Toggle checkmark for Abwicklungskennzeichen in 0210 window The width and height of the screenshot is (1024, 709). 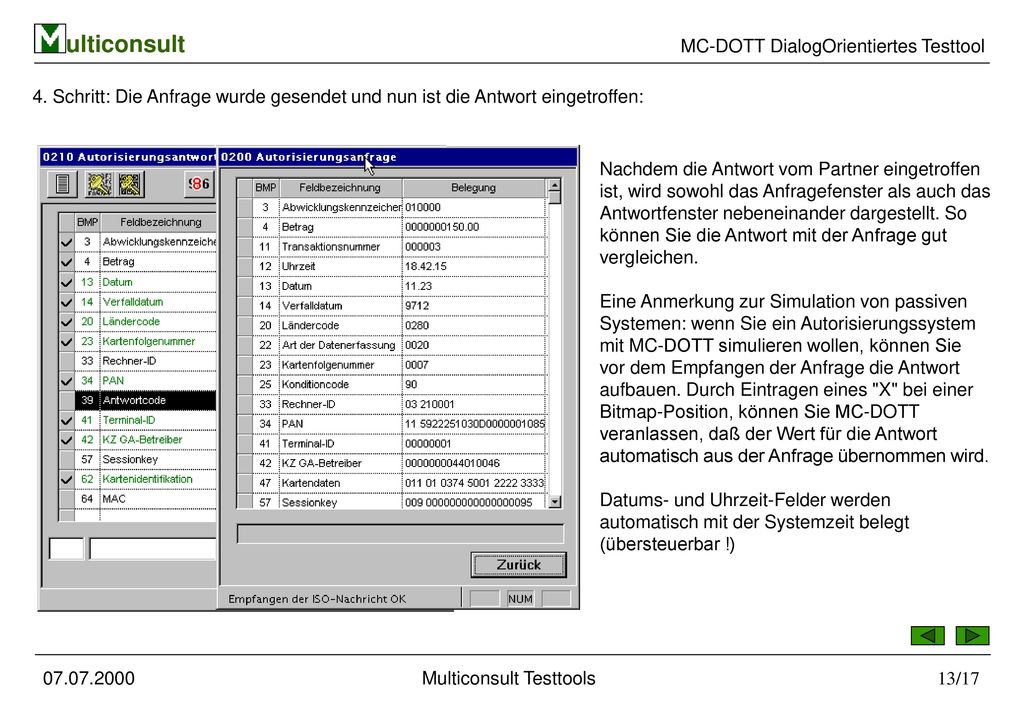click(x=66, y=242)
